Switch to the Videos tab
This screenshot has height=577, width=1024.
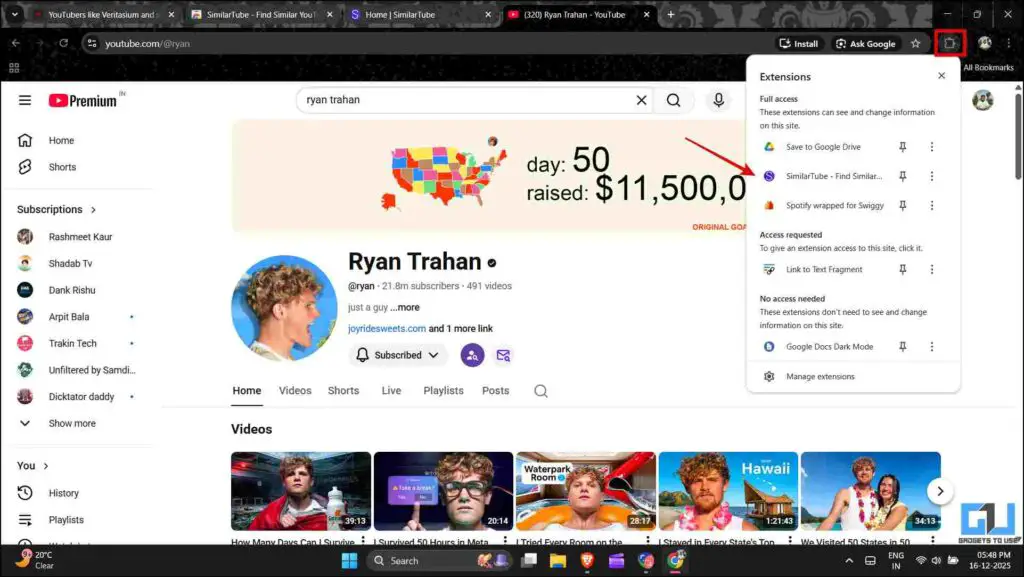(294, 391)
